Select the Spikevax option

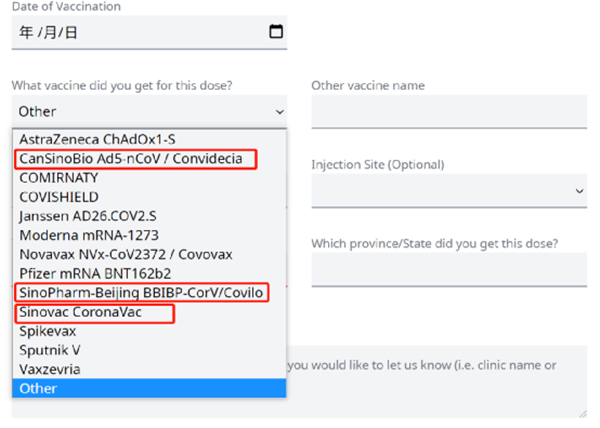point(149,331)
